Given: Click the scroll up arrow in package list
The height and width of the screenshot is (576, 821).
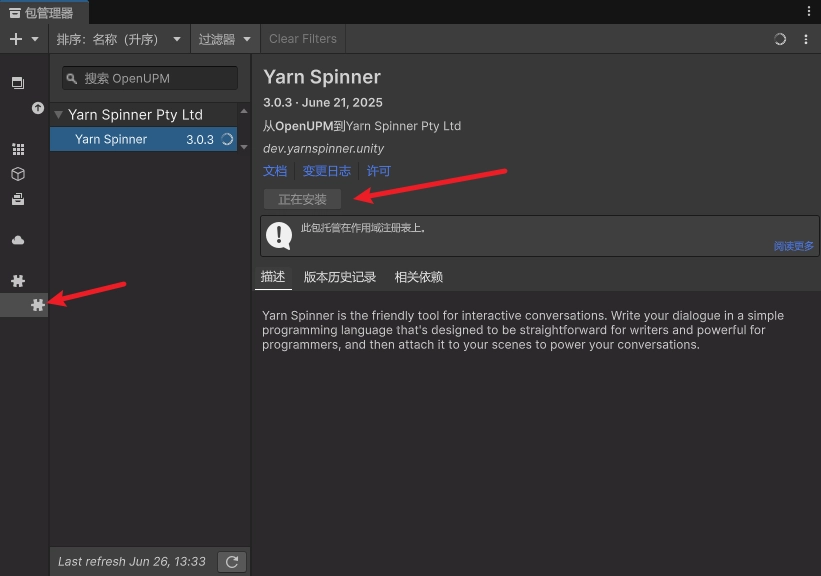Looking at the screenshot, I should [244, 111].
